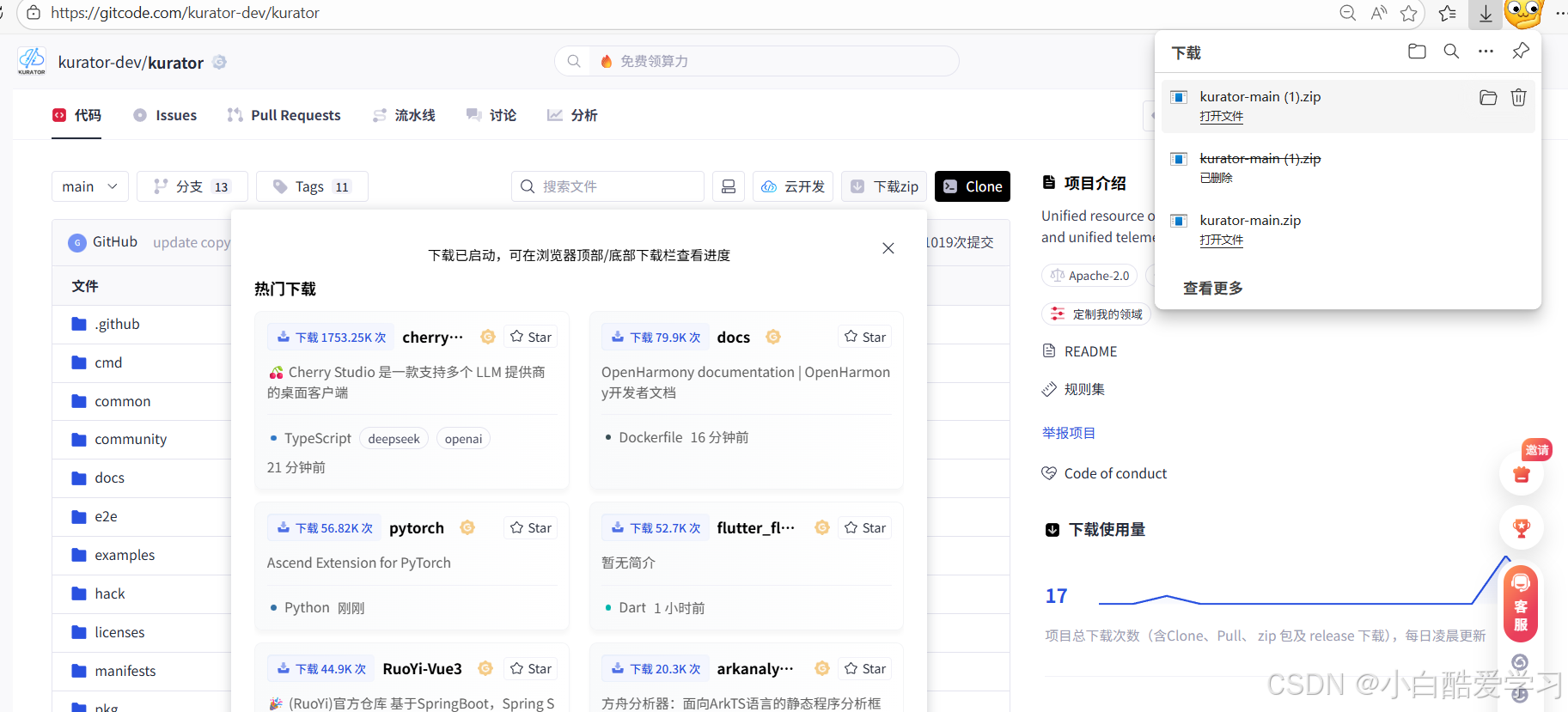
Task: Star the arkanaly project
Action: pos(865,668)
